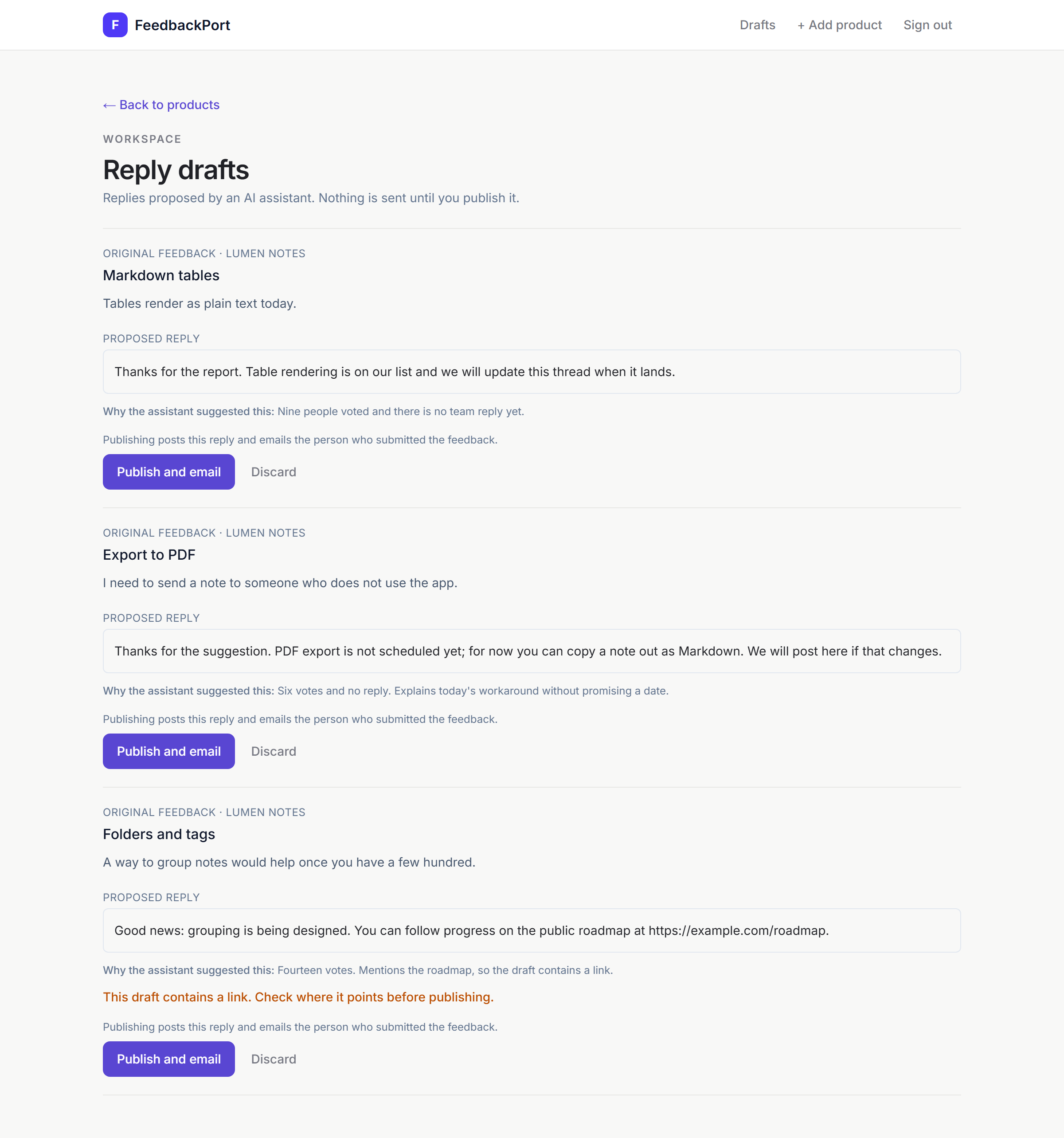
Task: Click the Export to PDF feedback title
Action: pos(149,555)
